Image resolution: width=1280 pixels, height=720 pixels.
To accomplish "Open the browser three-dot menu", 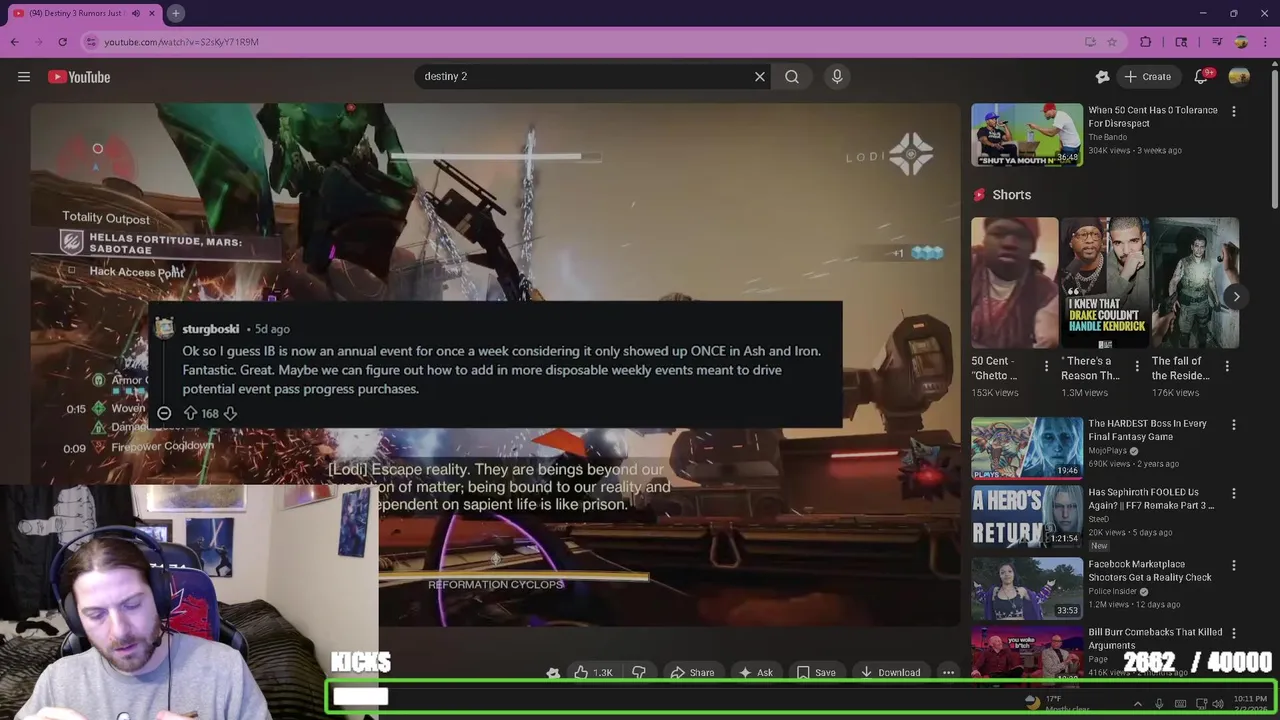I will click(x=1265, y=42).
